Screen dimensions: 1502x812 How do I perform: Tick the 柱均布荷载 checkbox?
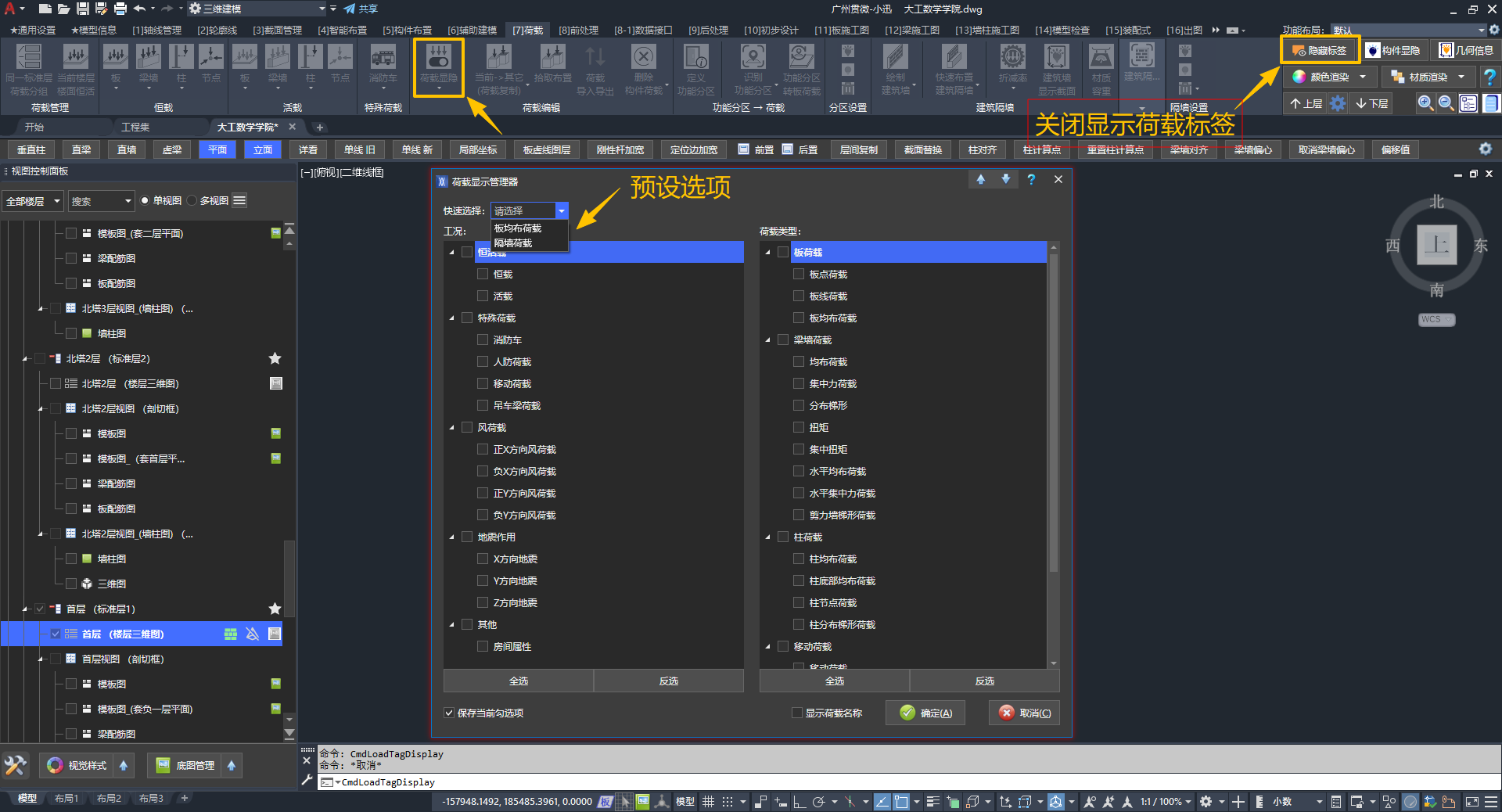(799, 559)
